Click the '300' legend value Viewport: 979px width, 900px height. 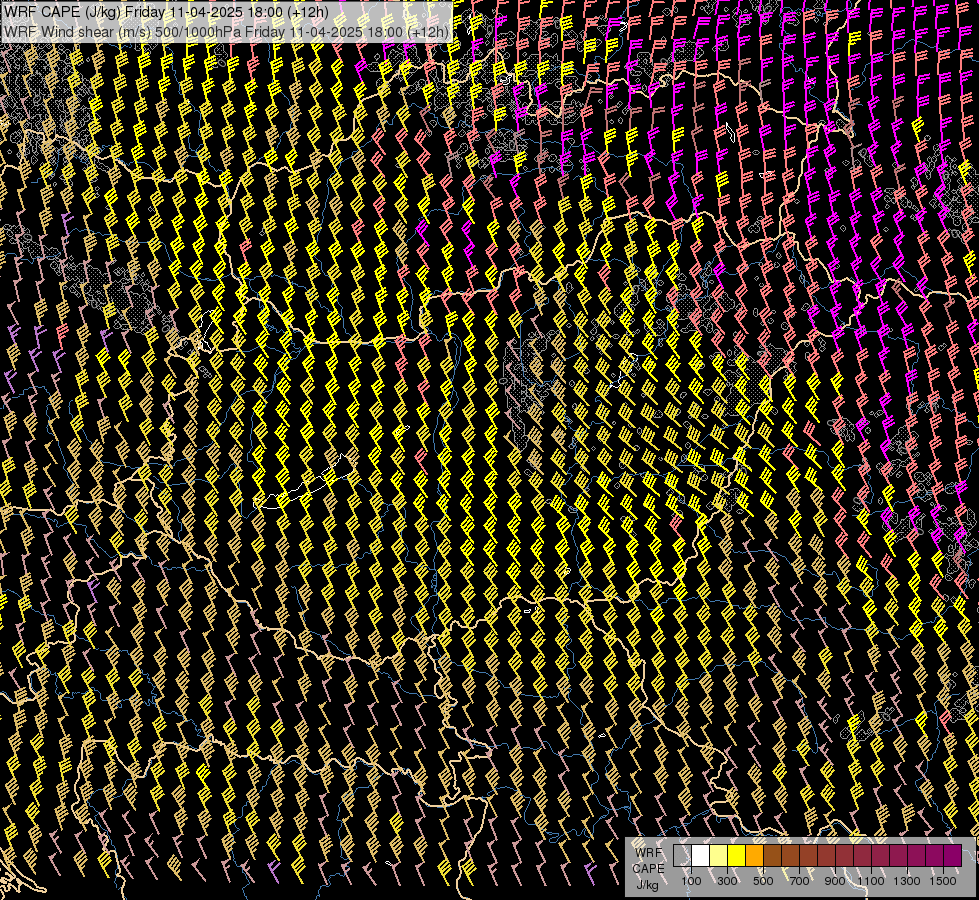[727, 881]
